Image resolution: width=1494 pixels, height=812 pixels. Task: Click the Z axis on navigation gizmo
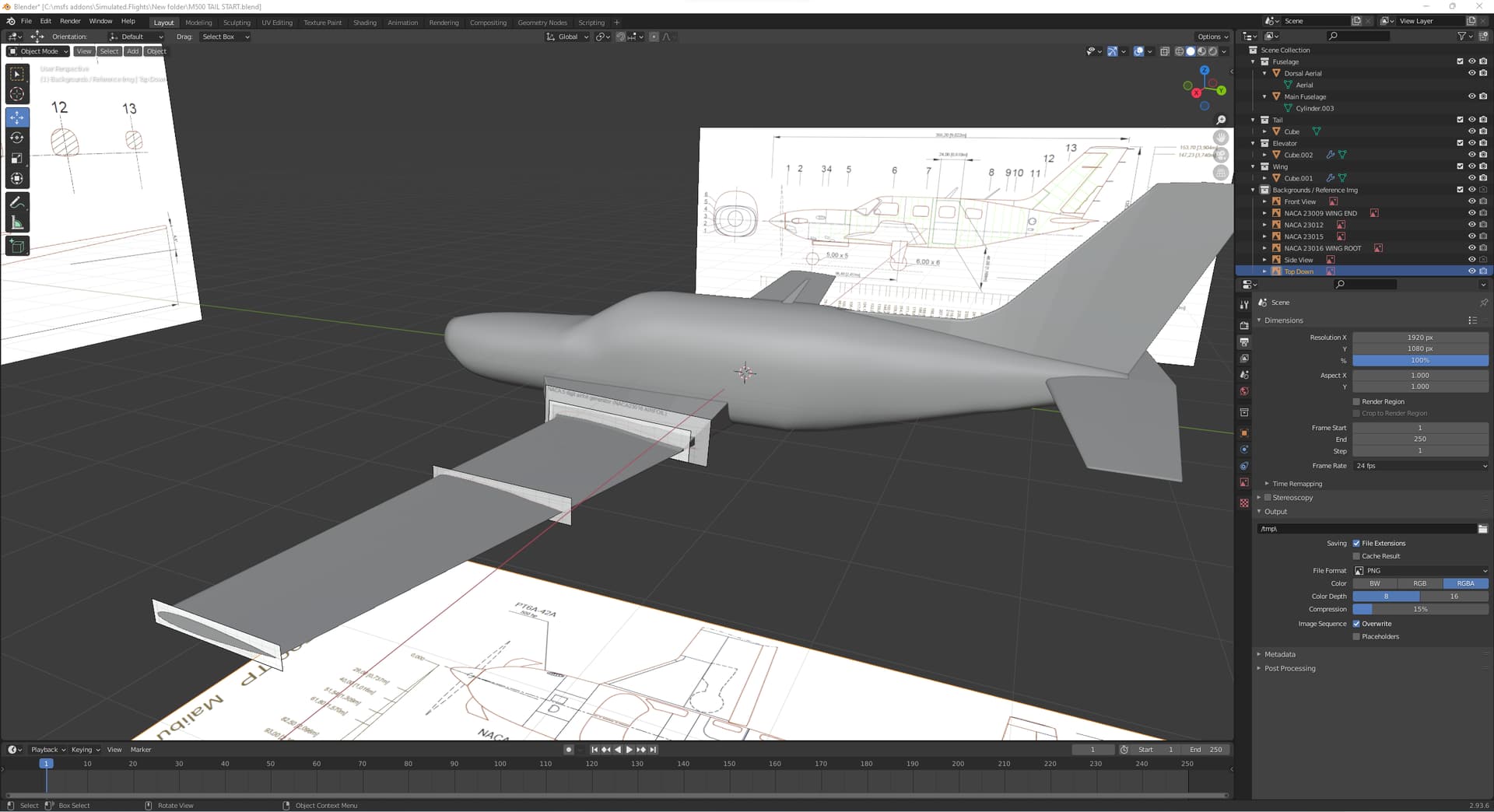[1205, 70]
